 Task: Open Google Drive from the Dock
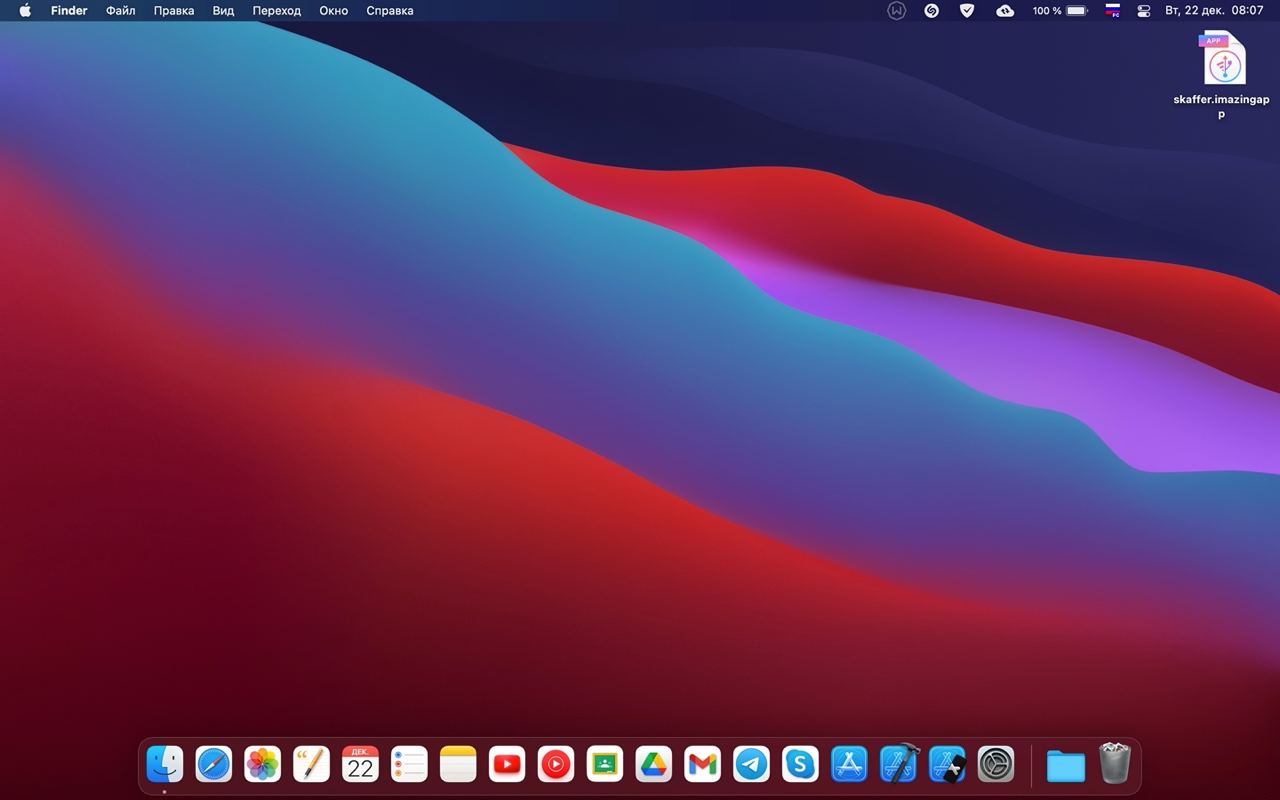[654, 765]
